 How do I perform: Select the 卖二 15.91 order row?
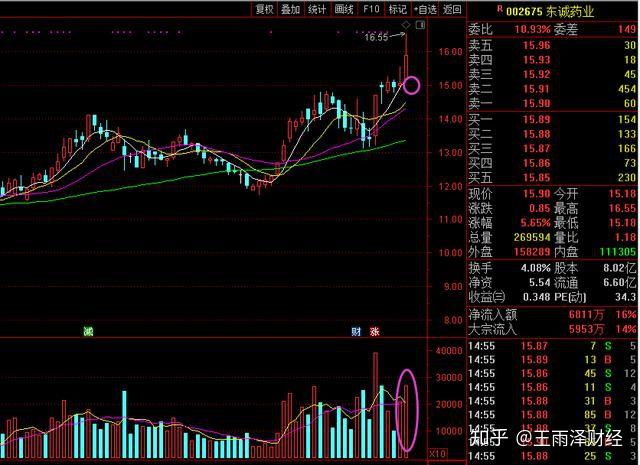coord(552,89)
